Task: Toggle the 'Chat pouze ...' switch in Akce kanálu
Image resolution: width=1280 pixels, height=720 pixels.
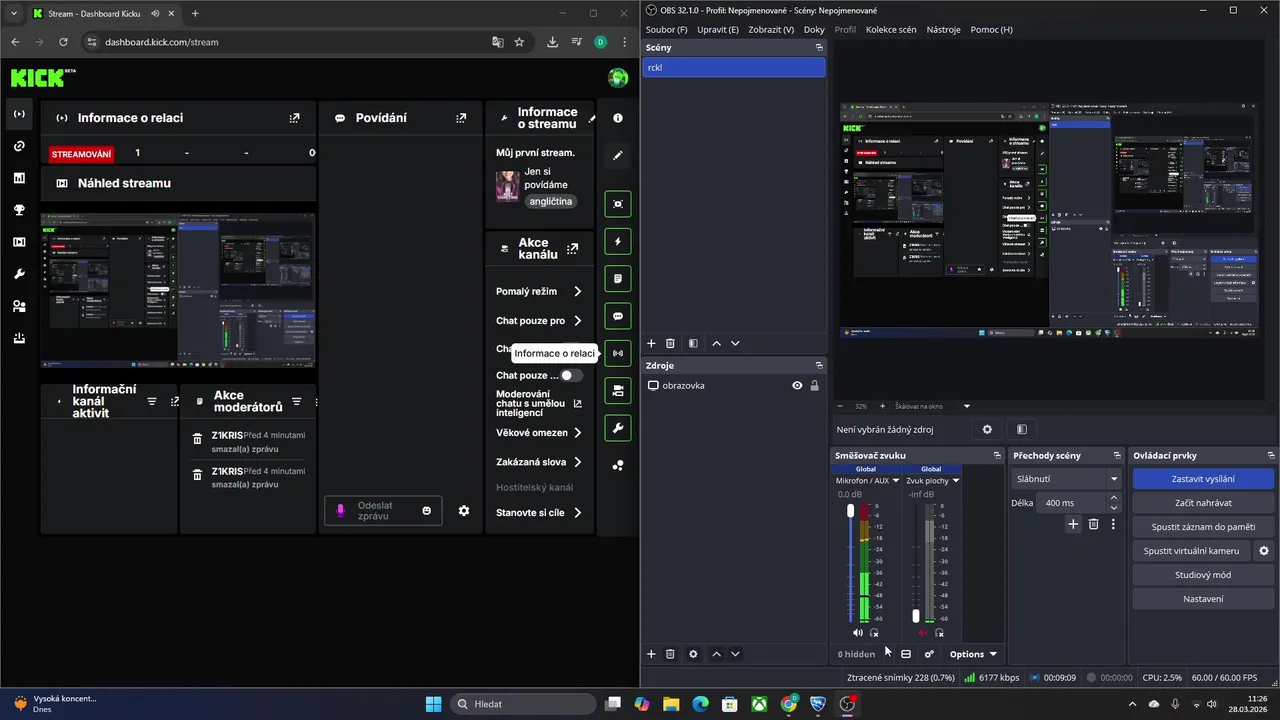Action: 570,375
